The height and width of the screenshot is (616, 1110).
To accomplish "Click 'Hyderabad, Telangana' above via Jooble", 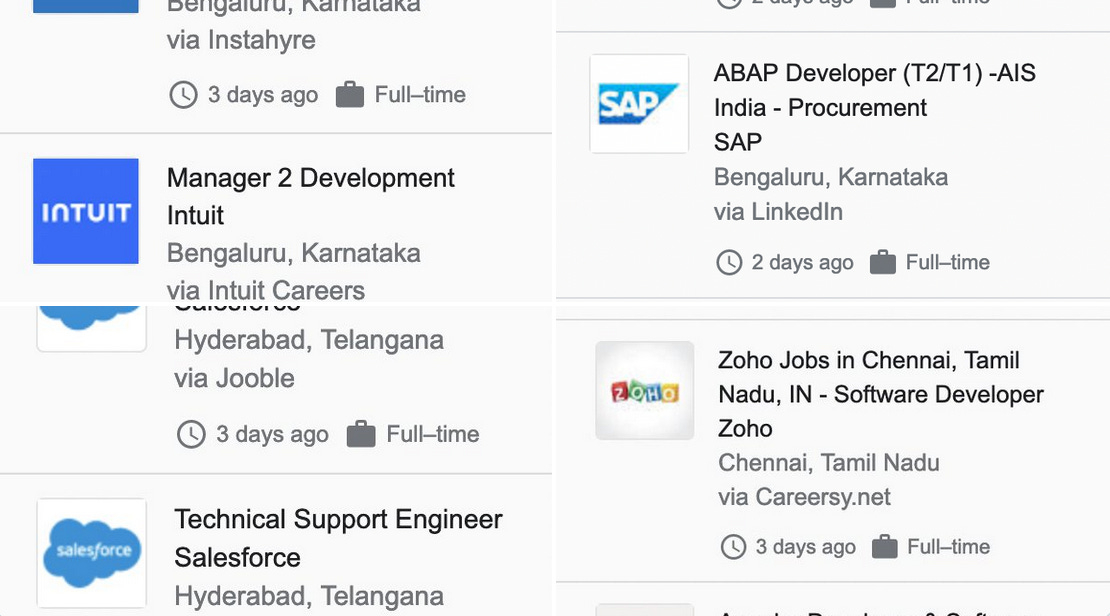I will [x=309, y=340].
